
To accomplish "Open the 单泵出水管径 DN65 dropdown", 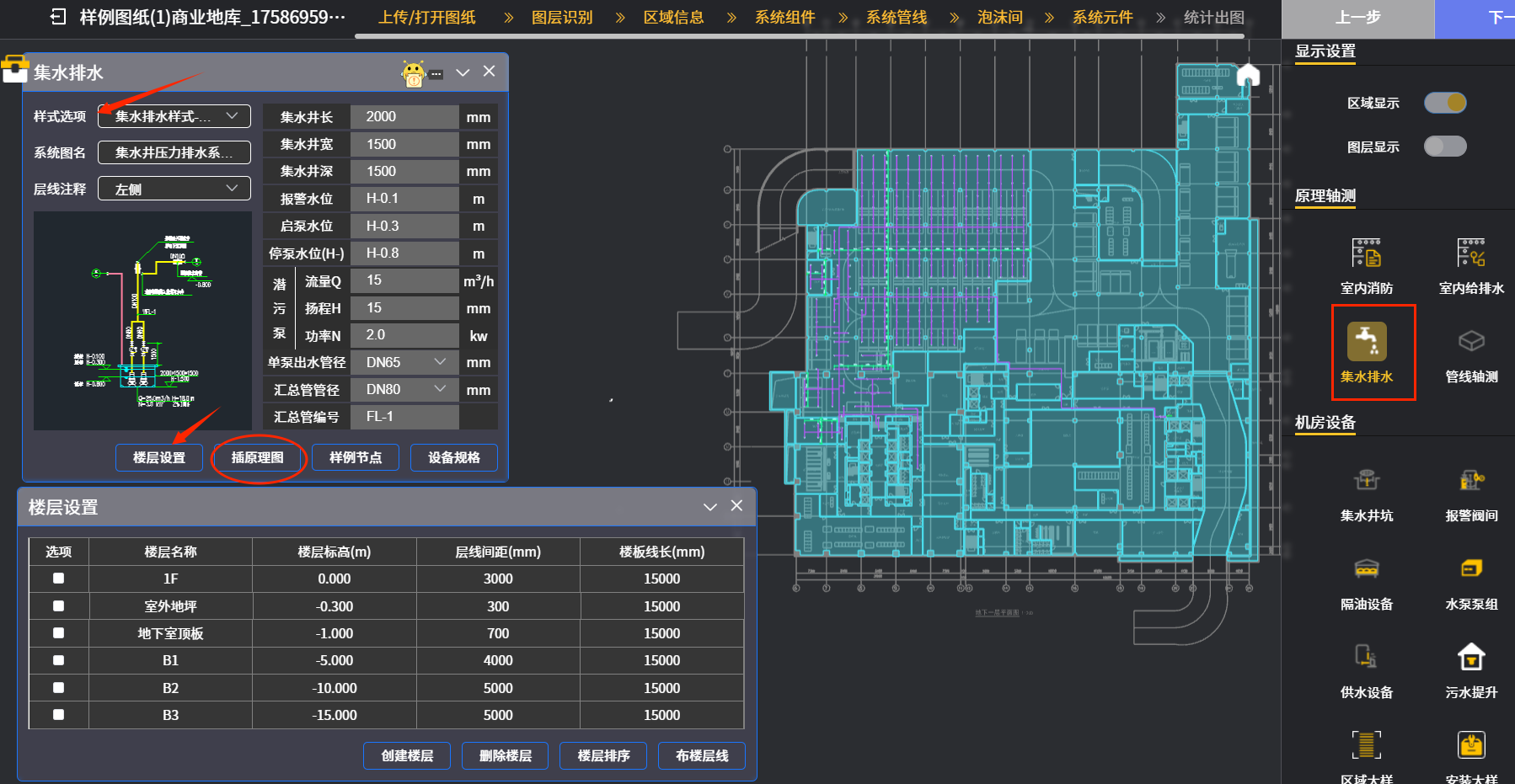I will click(404, 362).
